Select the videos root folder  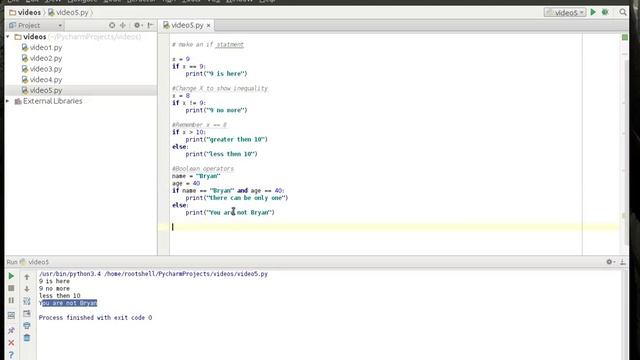[35, 37]
